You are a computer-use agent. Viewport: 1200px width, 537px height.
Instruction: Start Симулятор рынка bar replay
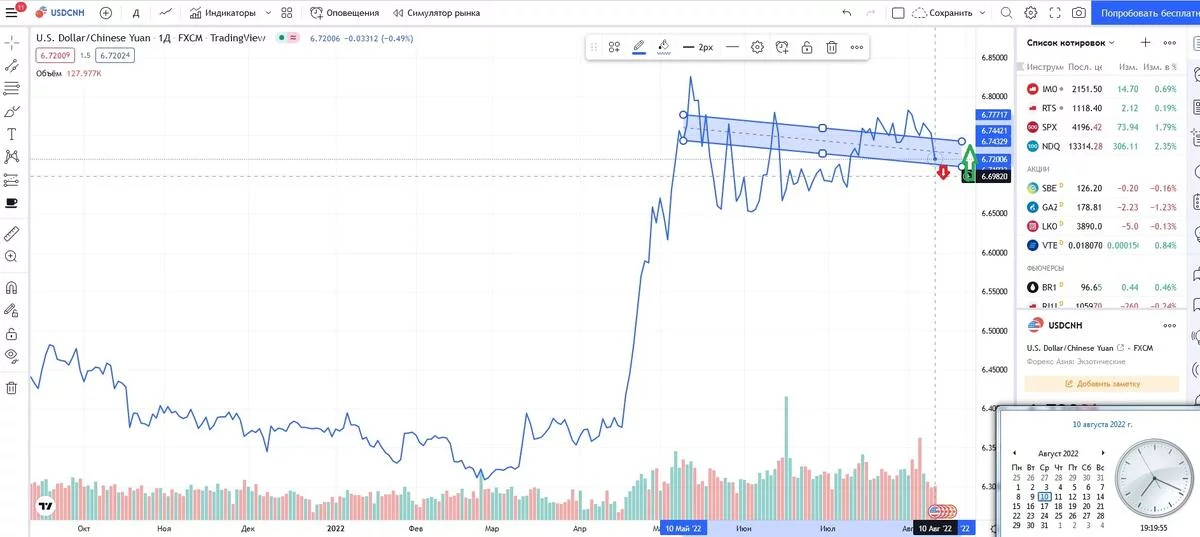pos(435,13)
